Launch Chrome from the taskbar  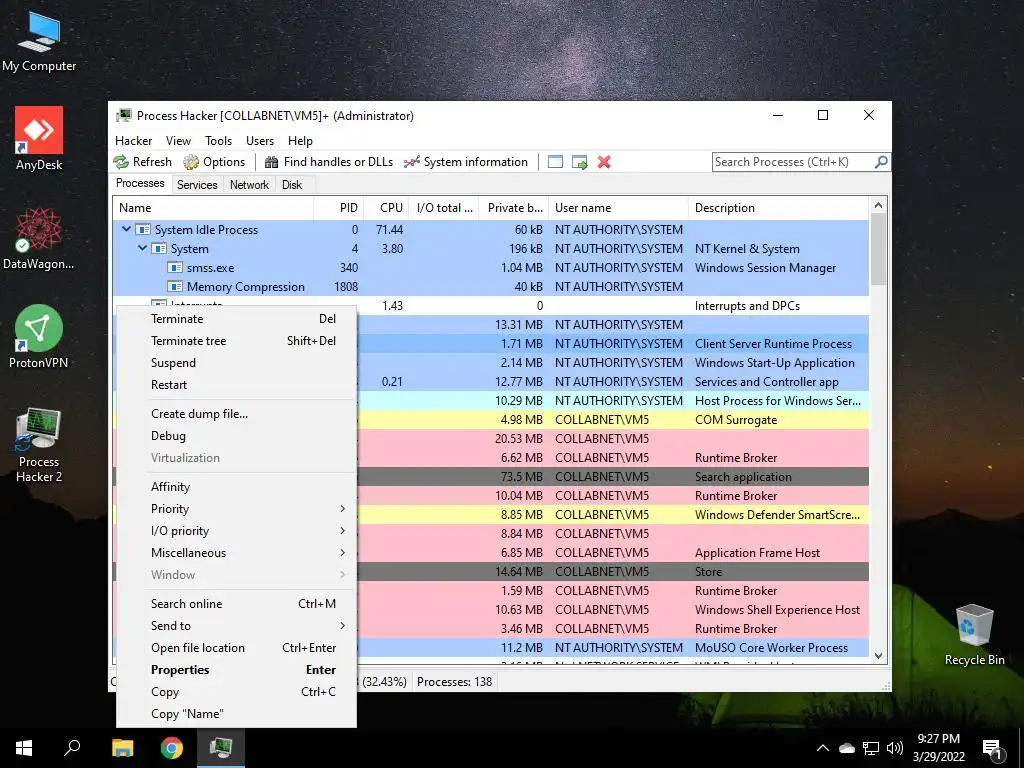click(x=172, y=748)
